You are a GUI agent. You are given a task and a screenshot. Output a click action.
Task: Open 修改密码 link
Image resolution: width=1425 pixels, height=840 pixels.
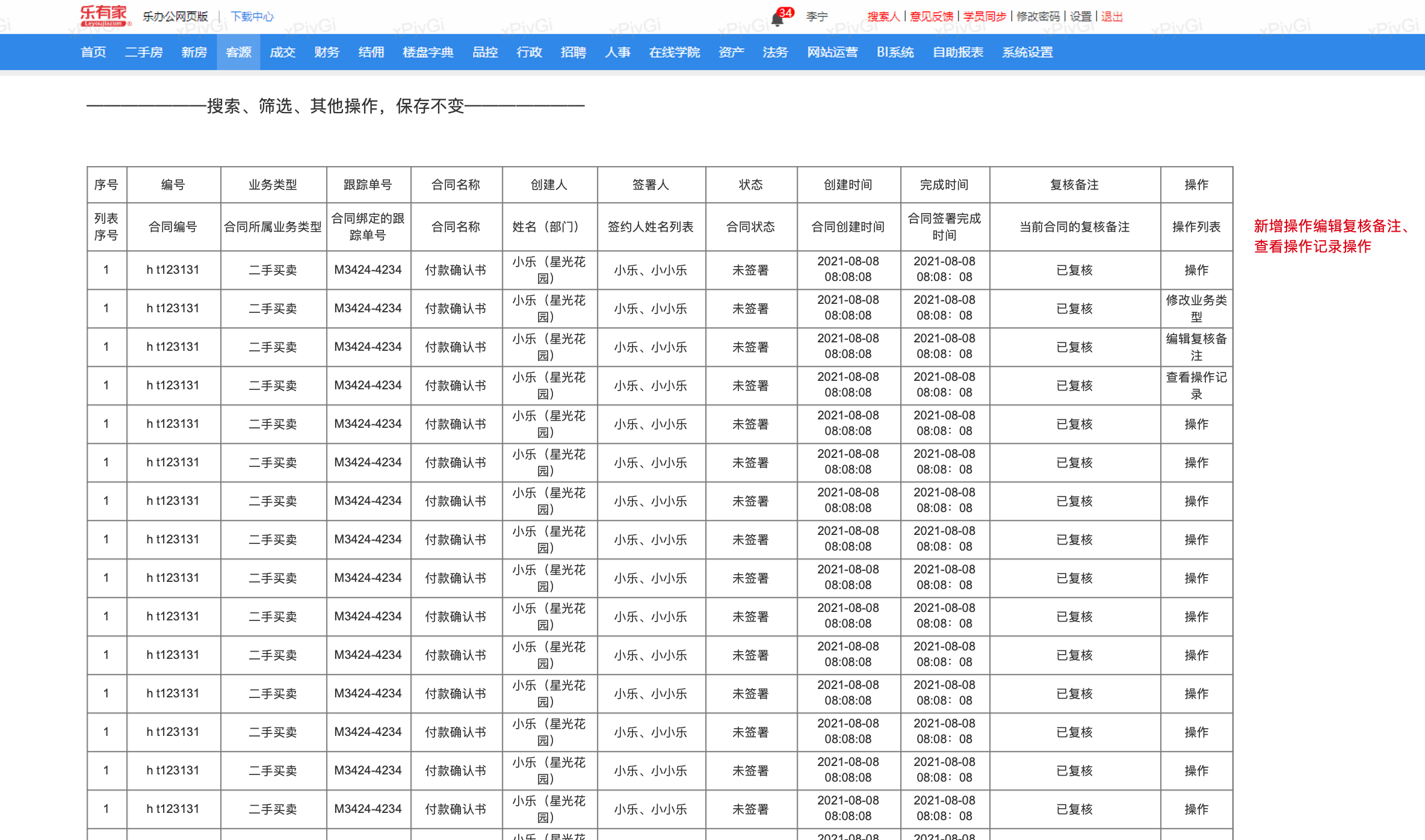click(x=1037, y=17)
